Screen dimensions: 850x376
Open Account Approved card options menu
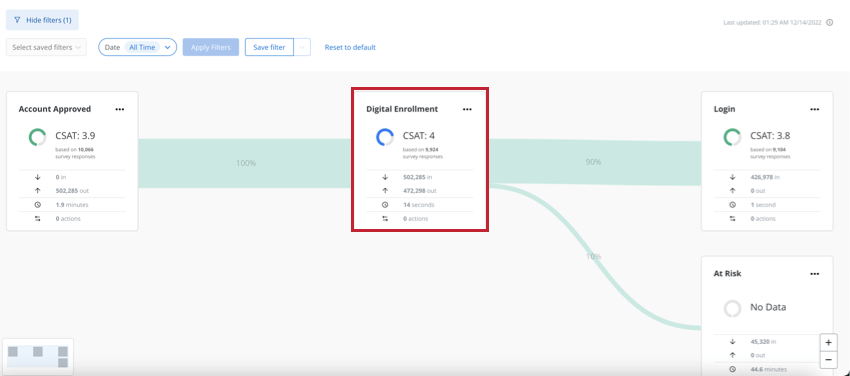click(x=120, y=109)
